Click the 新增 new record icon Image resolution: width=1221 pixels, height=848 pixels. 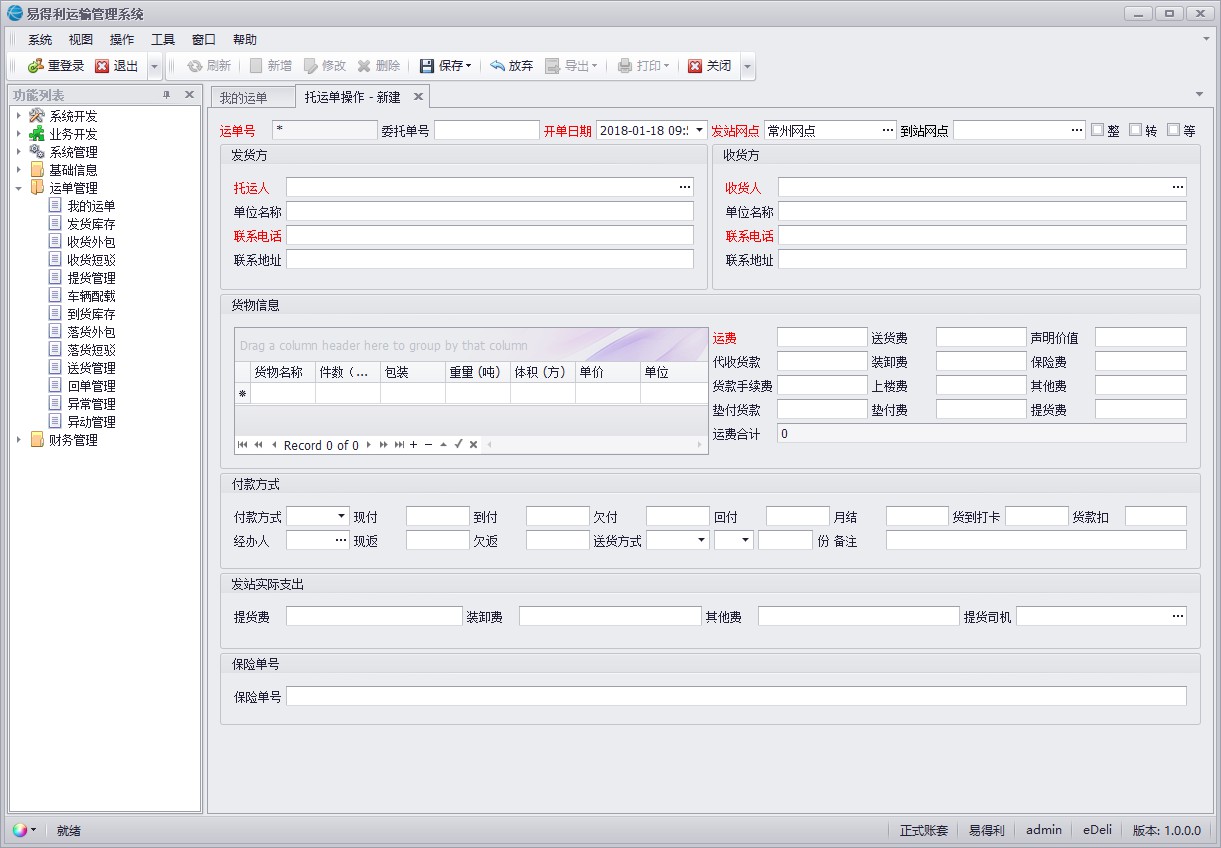[256, 66]
